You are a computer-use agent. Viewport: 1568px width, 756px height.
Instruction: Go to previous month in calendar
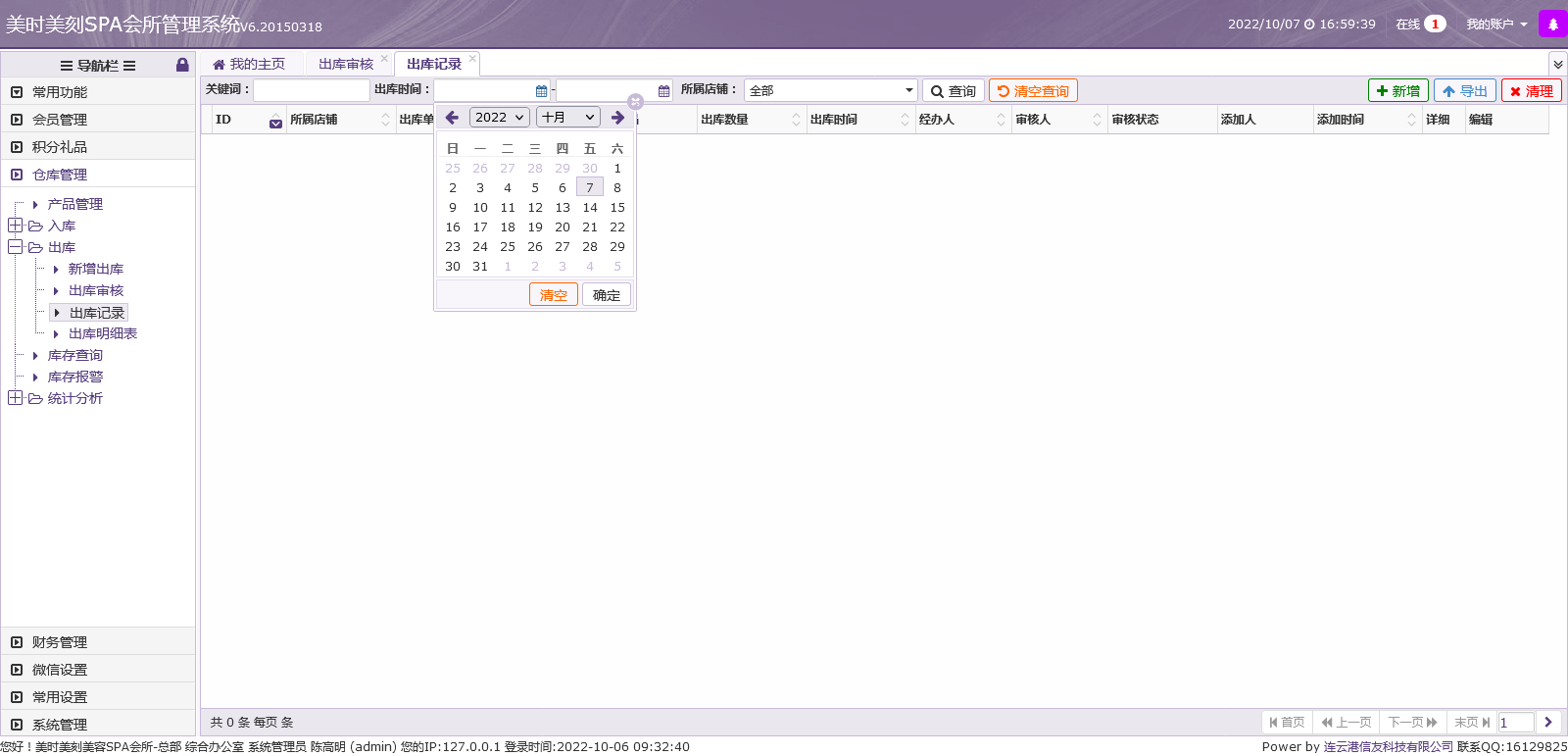(452, 118)
